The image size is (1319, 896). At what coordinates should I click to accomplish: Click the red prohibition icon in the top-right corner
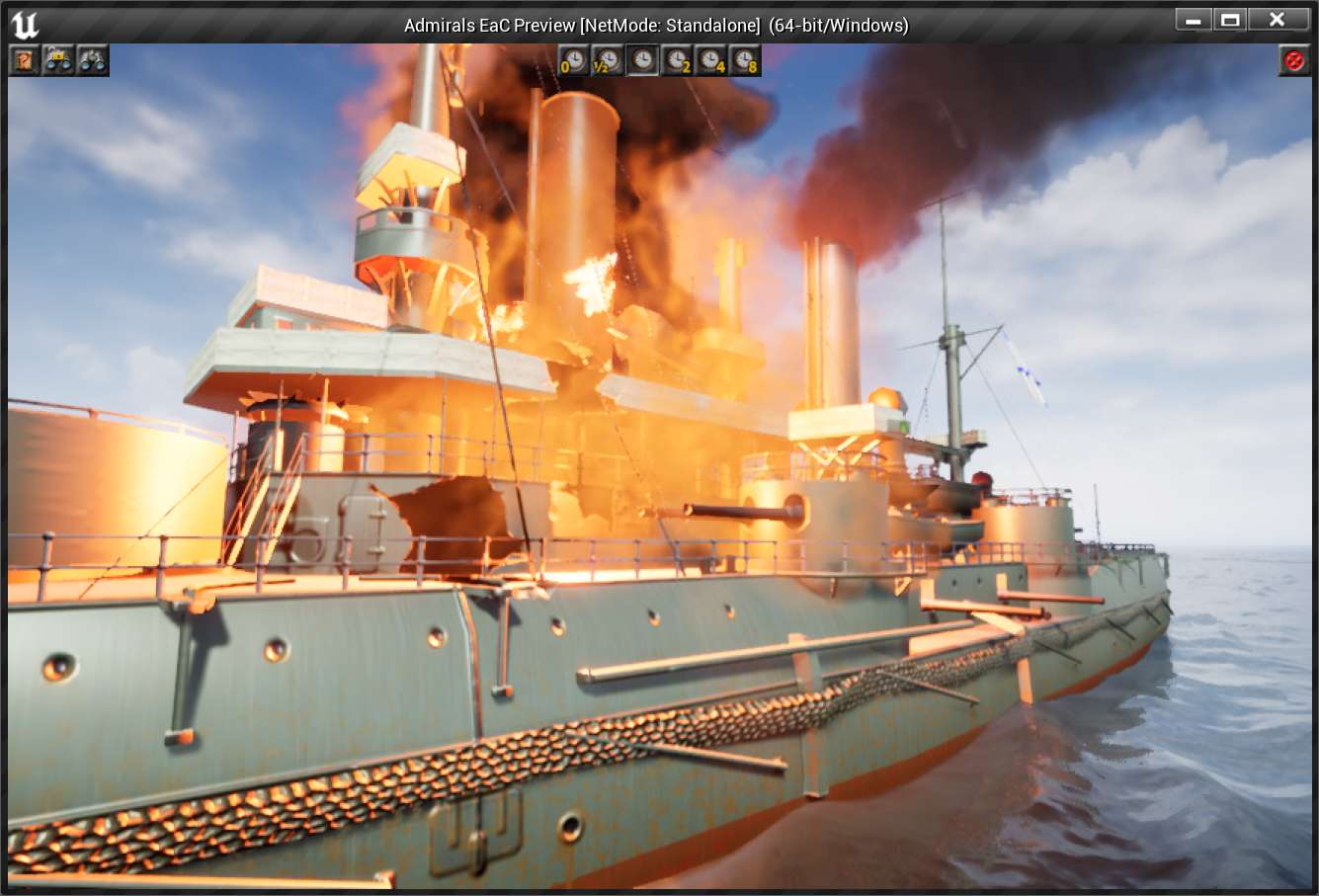pos(1293,60)
